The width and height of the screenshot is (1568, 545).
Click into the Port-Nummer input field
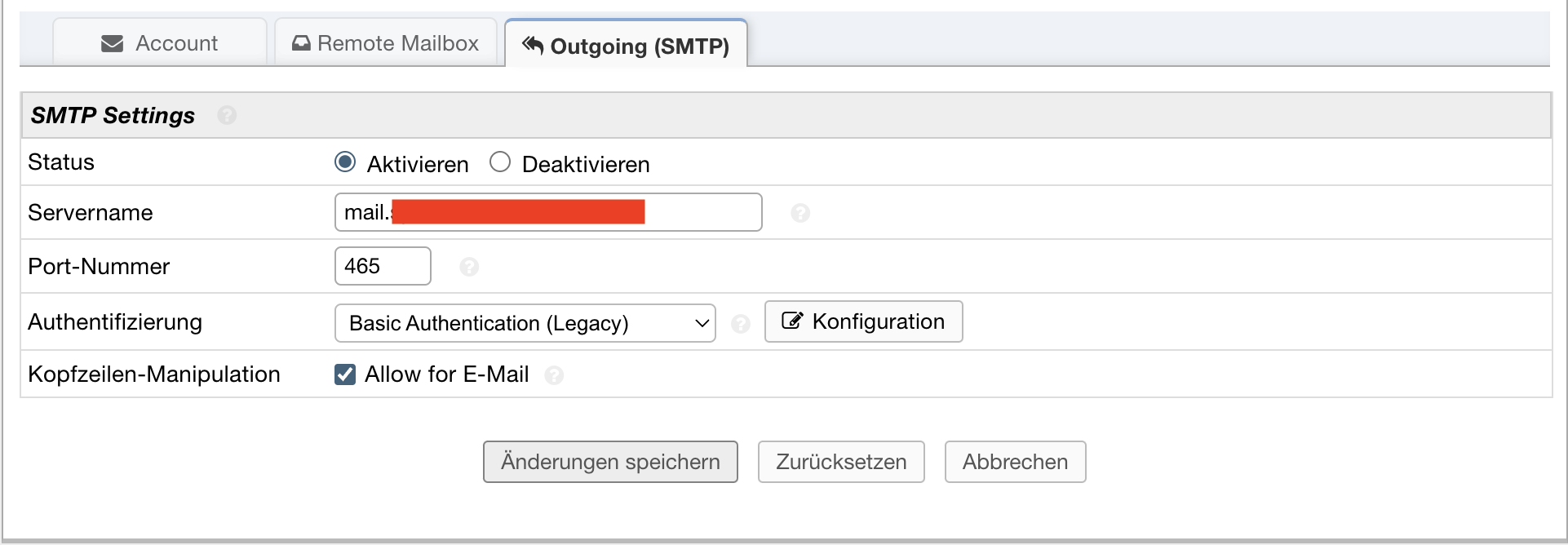coord(383,266)
